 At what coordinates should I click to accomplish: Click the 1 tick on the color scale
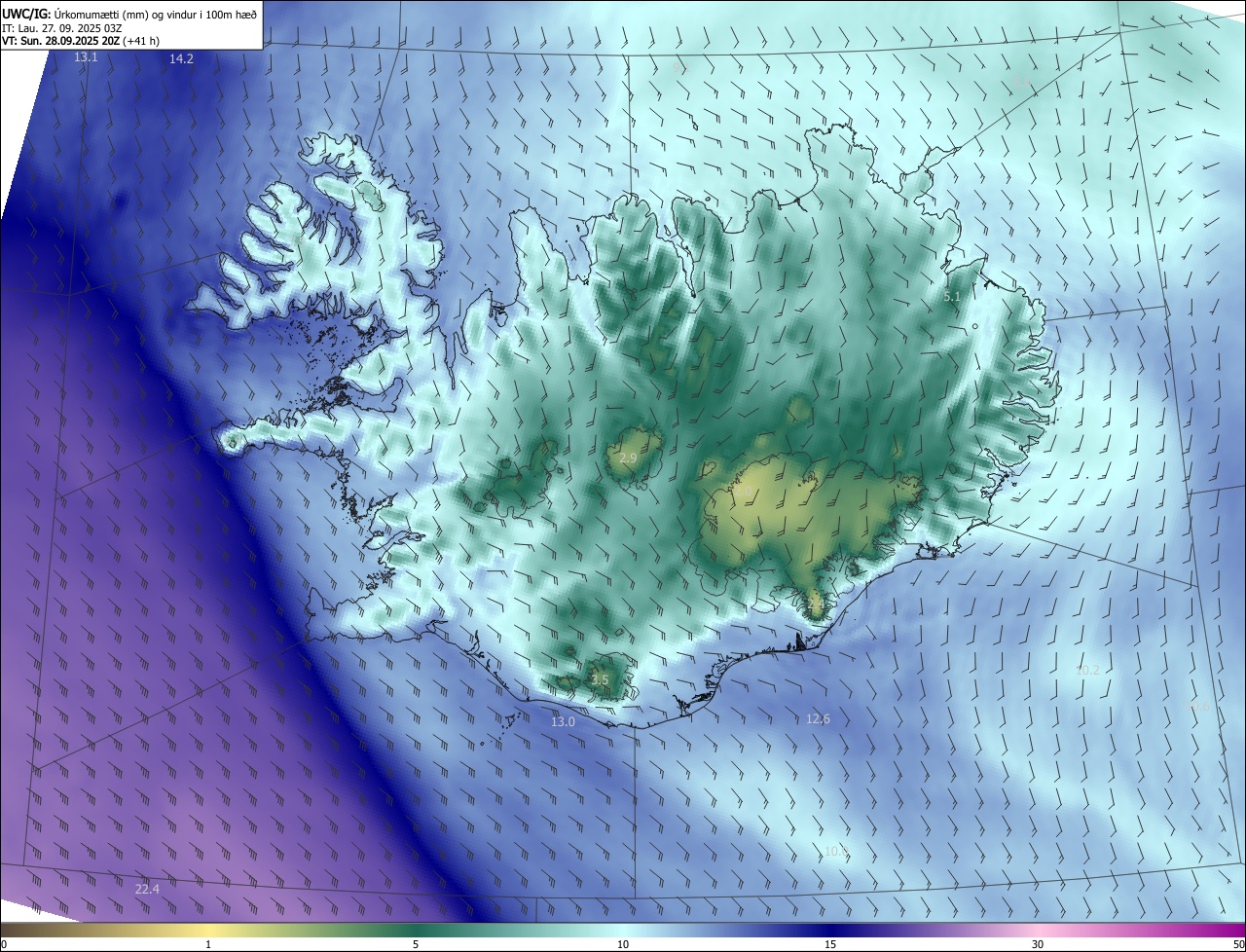click(208, 945)
